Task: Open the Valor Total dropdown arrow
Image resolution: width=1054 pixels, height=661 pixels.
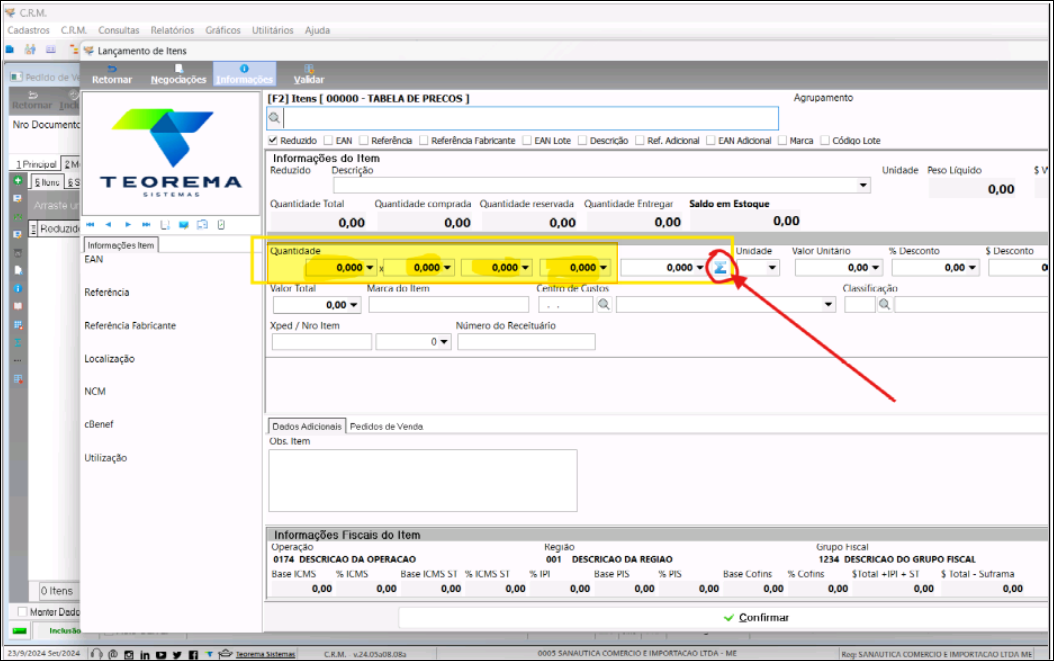Action: point(354,305)
